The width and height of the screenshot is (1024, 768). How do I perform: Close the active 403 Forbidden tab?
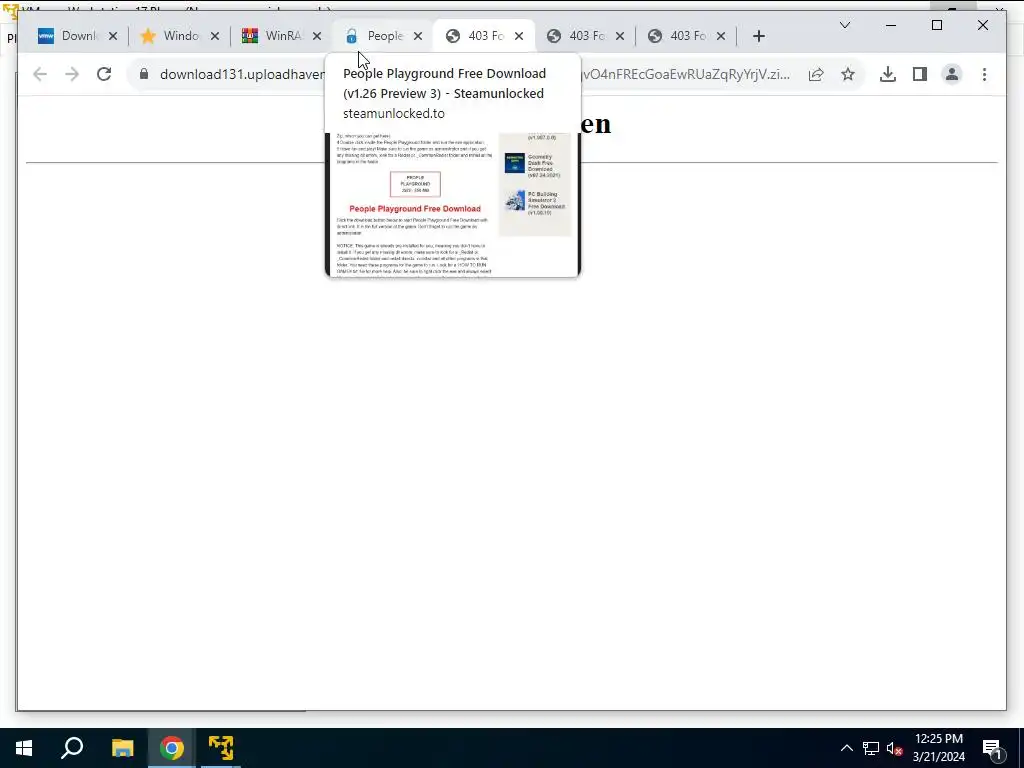click(519, 36)
